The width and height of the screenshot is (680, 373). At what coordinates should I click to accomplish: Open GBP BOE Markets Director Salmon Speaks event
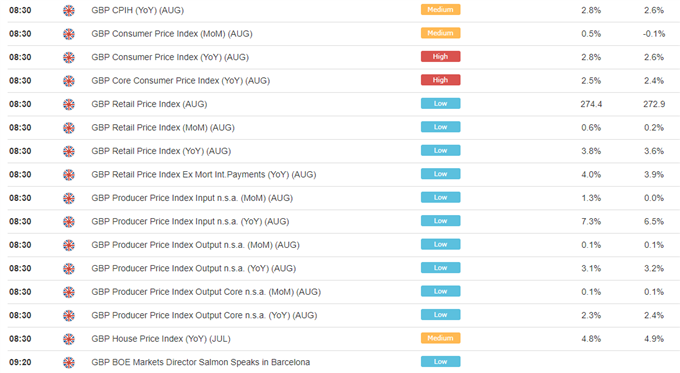(200, 362)
